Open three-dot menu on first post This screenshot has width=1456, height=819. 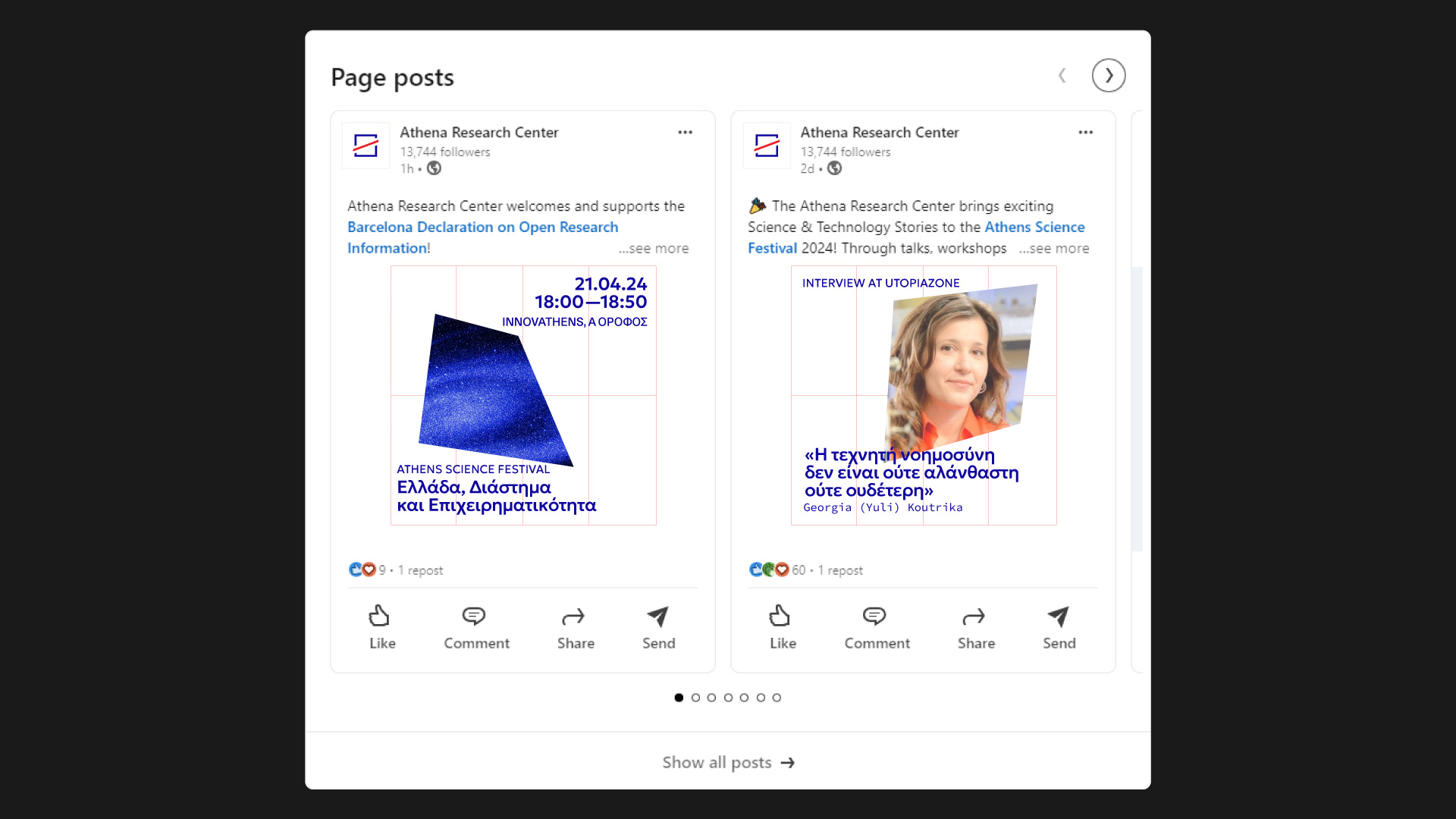pyautogui.click(x=685, y=132)
